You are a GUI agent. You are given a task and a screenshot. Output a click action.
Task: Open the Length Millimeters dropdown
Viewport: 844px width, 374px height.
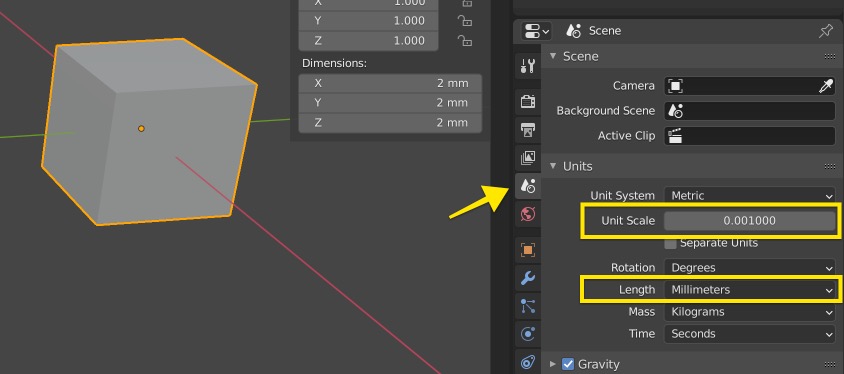click(749, 290)
